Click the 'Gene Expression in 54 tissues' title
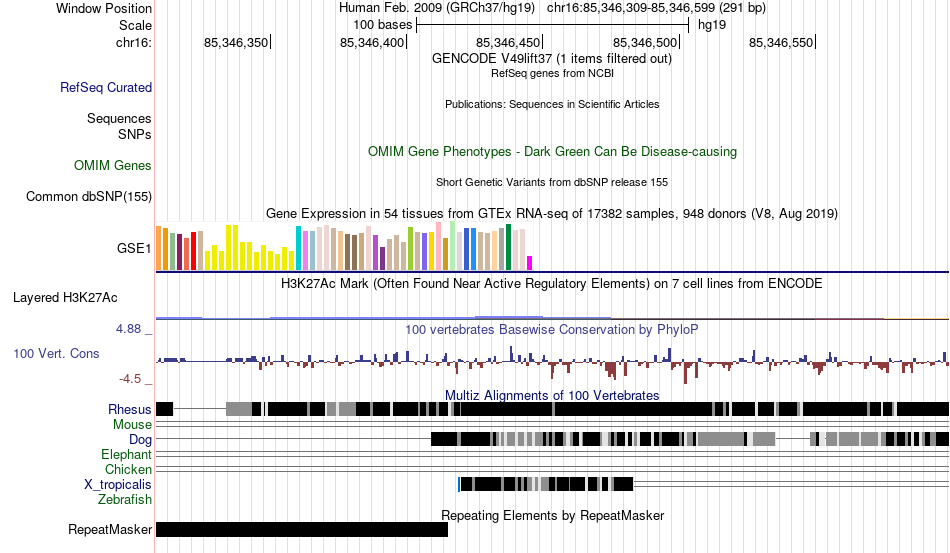Viewport: 950px width, 553px height. pyautogui.click(x=552, y=213)
